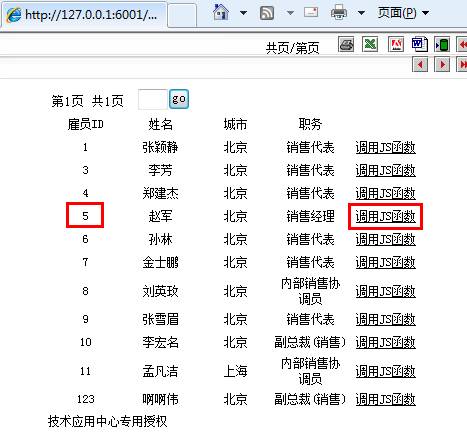467x434 pixels.
Task: Expand the Print button dropdown arrow
Action: (361, 13)
